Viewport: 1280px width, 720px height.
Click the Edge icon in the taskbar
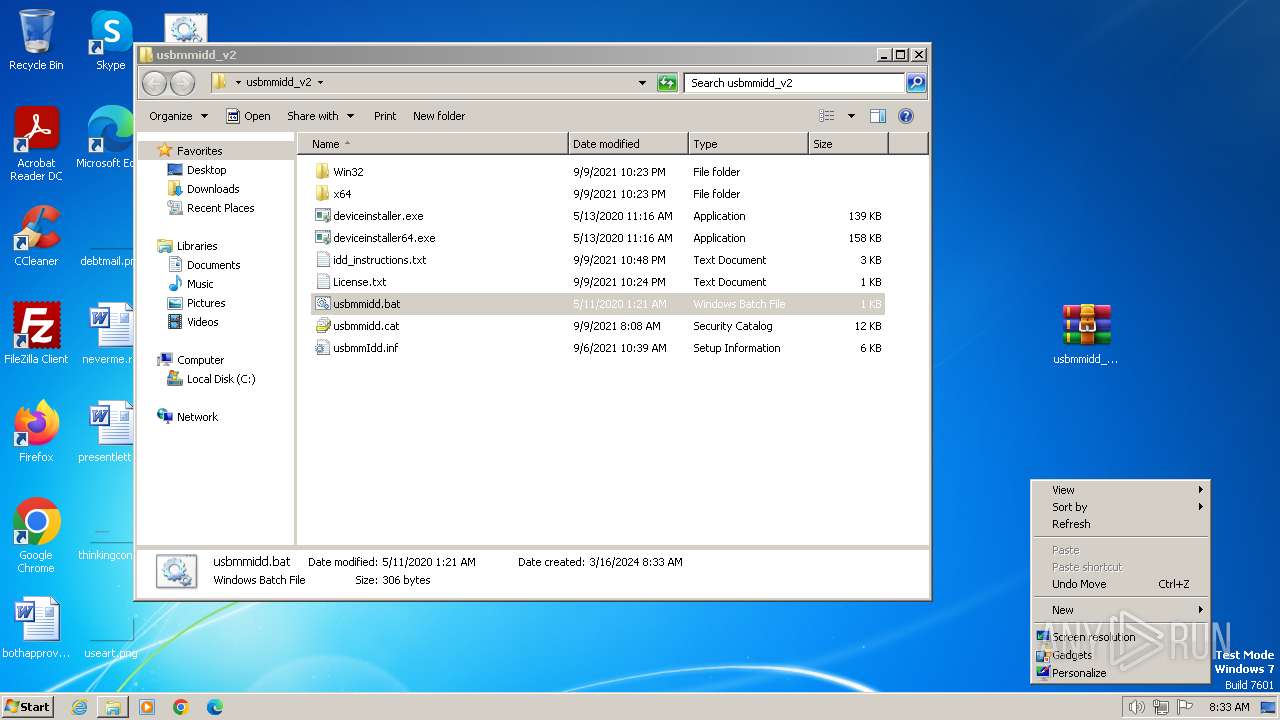point(215,707)
